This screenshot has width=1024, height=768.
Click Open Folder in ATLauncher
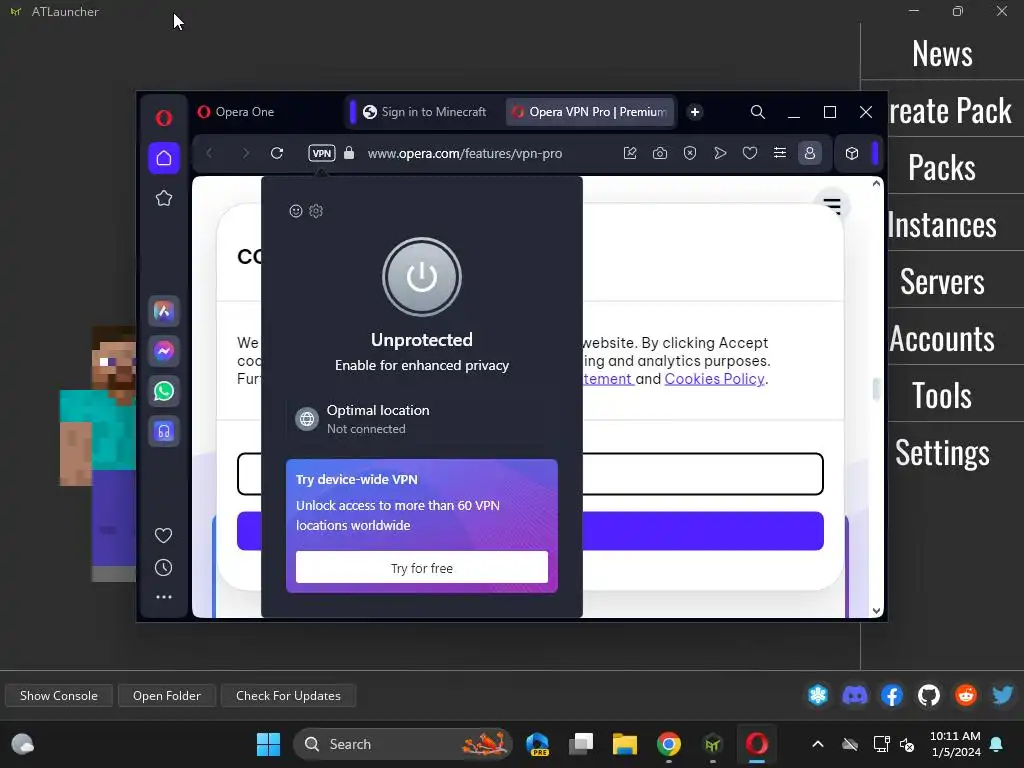(x=167, y=696)
